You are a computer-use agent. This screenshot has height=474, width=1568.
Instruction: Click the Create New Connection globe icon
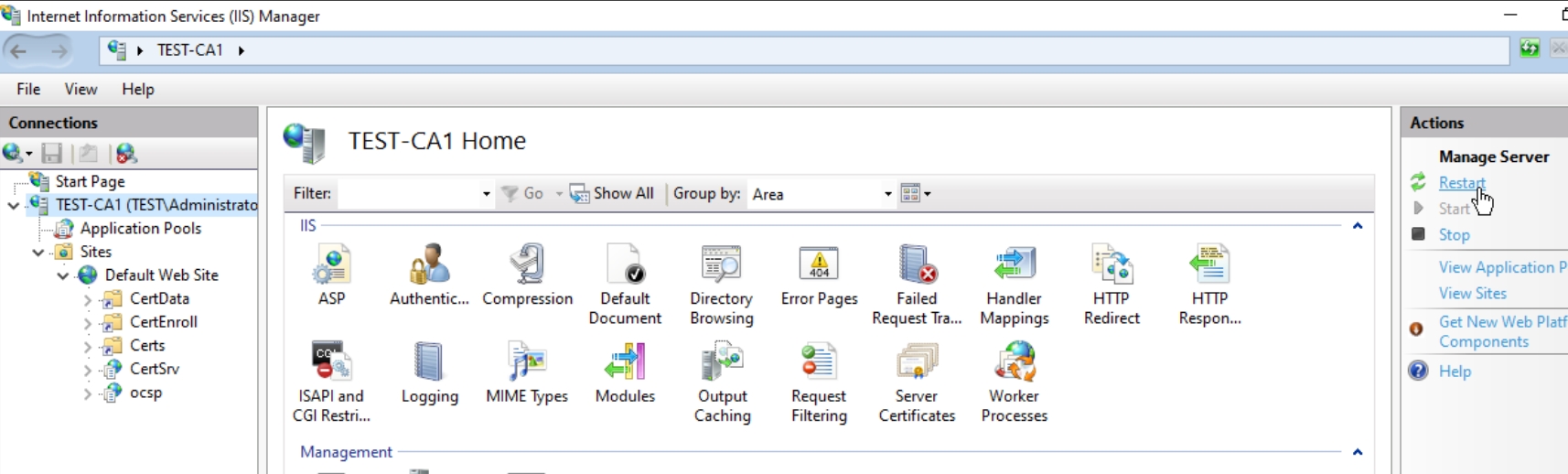(x=13, y=153)
